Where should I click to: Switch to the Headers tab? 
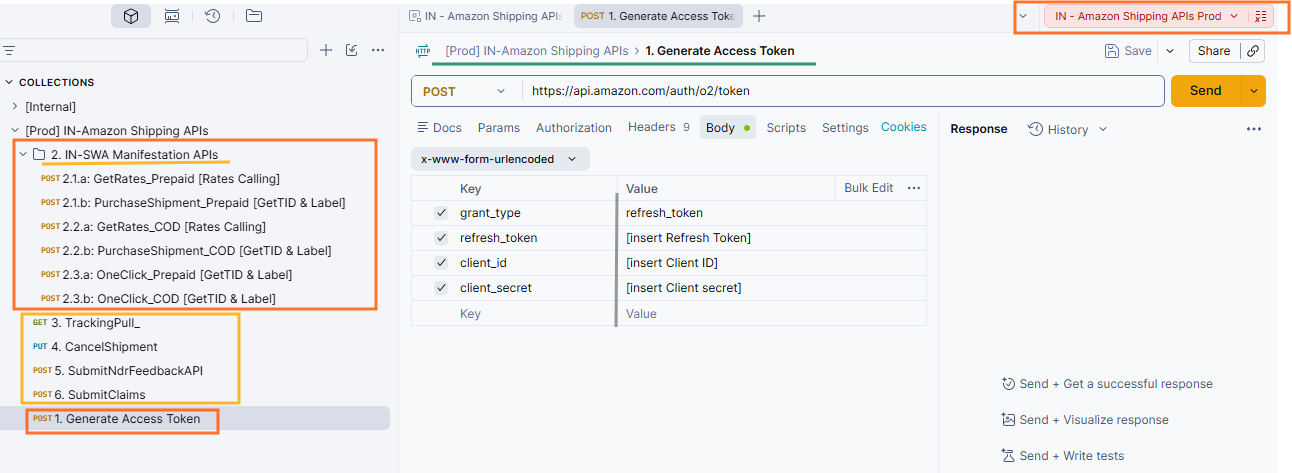659,127
